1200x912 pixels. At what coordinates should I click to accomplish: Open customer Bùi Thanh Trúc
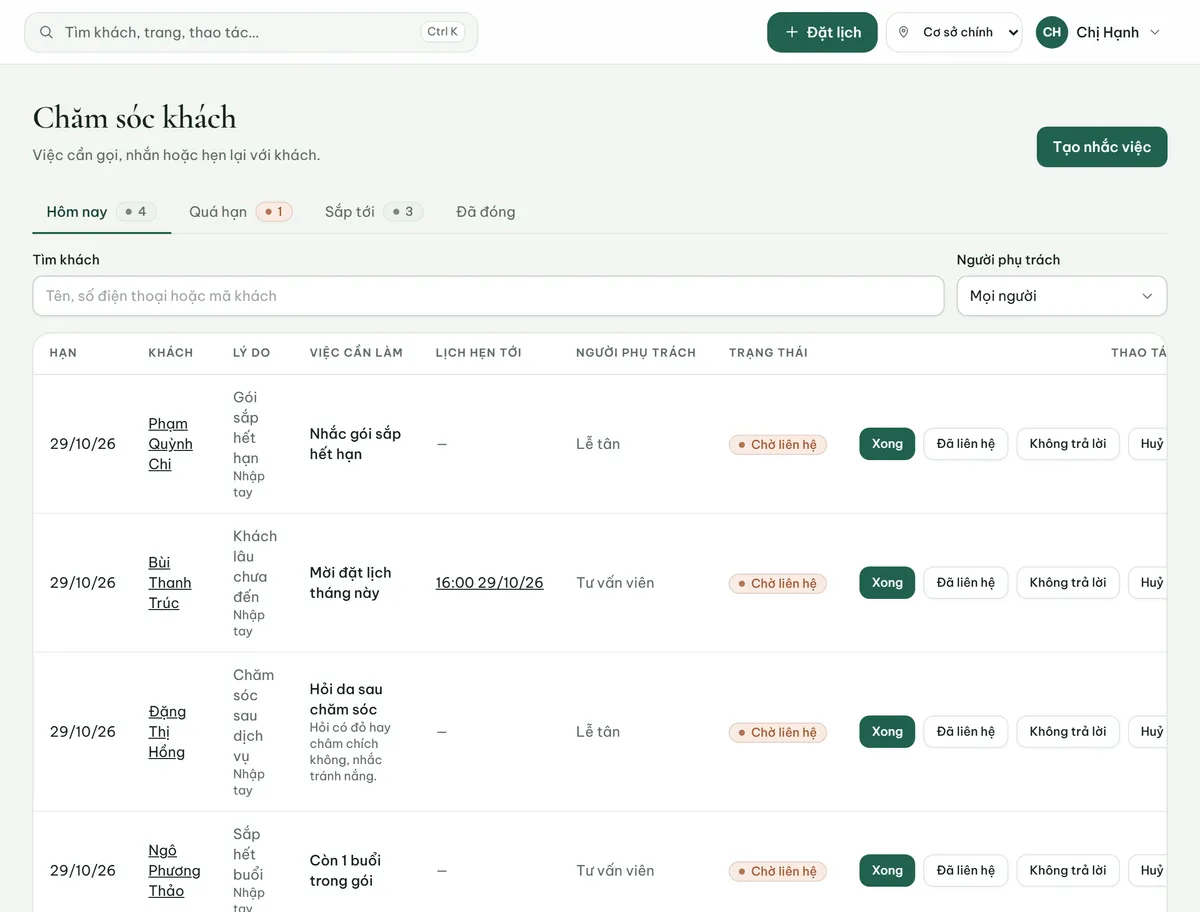(x=170, y=583)
